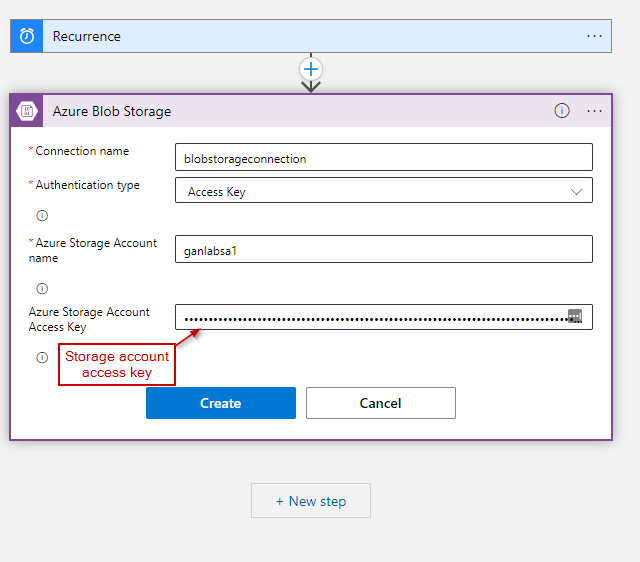Click the info icon under Storage Account name
640x562 pixels.
42,288
